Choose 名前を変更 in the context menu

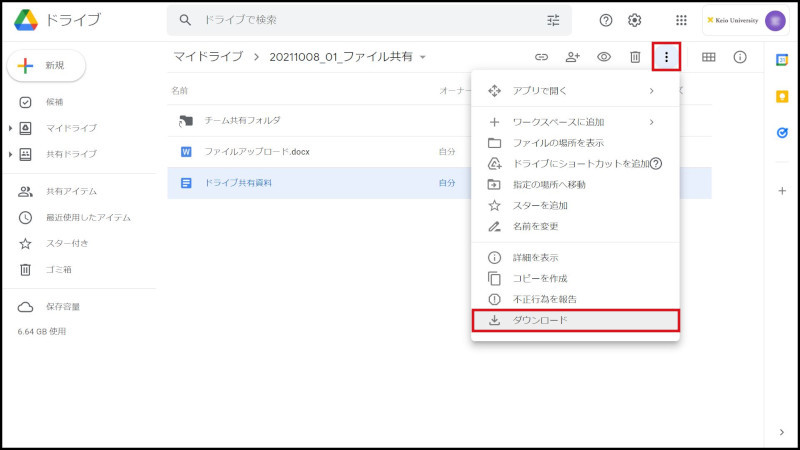(x=535, y=226)
